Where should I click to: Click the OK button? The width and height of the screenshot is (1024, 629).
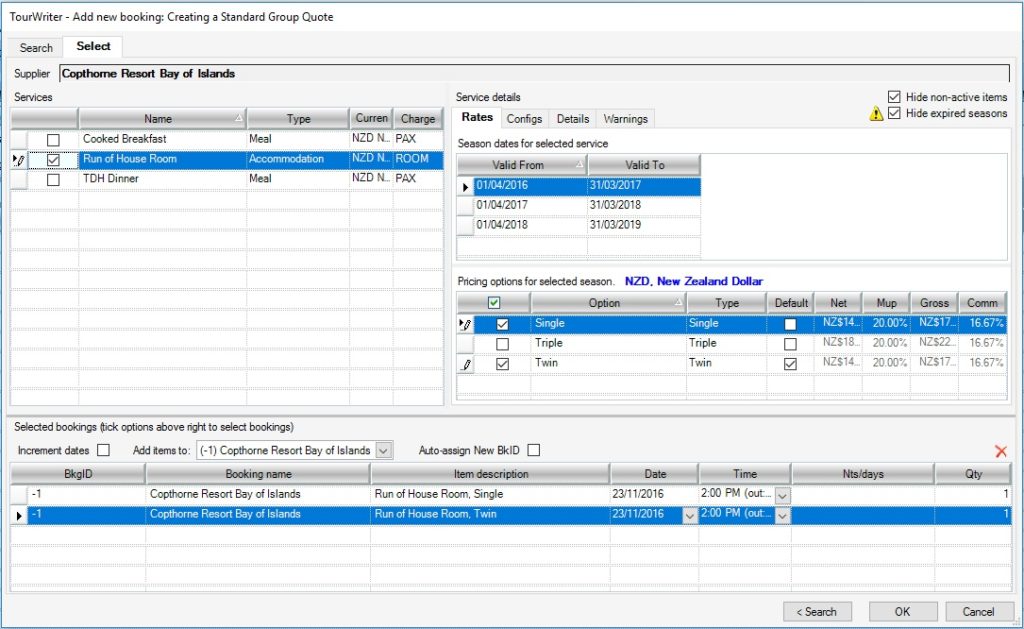click(901, 611)
